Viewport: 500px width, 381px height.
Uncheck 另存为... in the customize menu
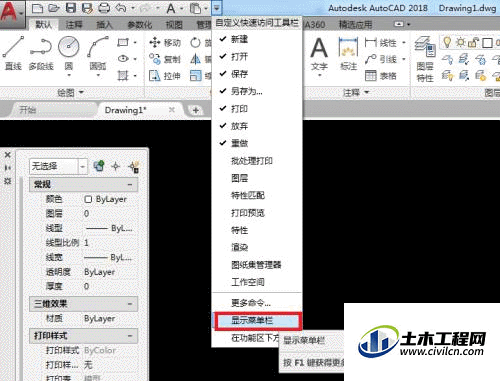click(257, 91)
